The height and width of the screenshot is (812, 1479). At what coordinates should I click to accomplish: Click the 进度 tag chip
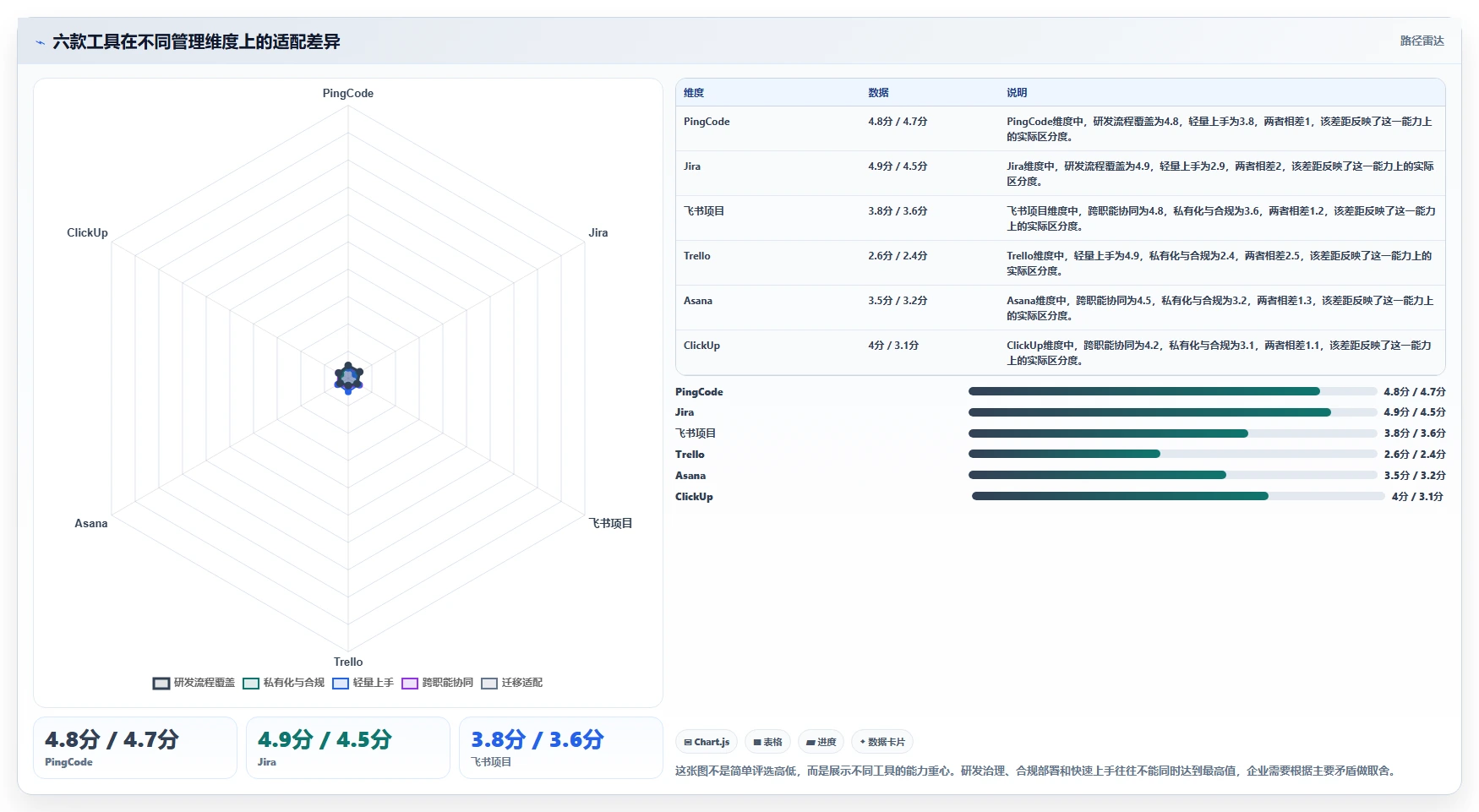click(x=821, y=742)
